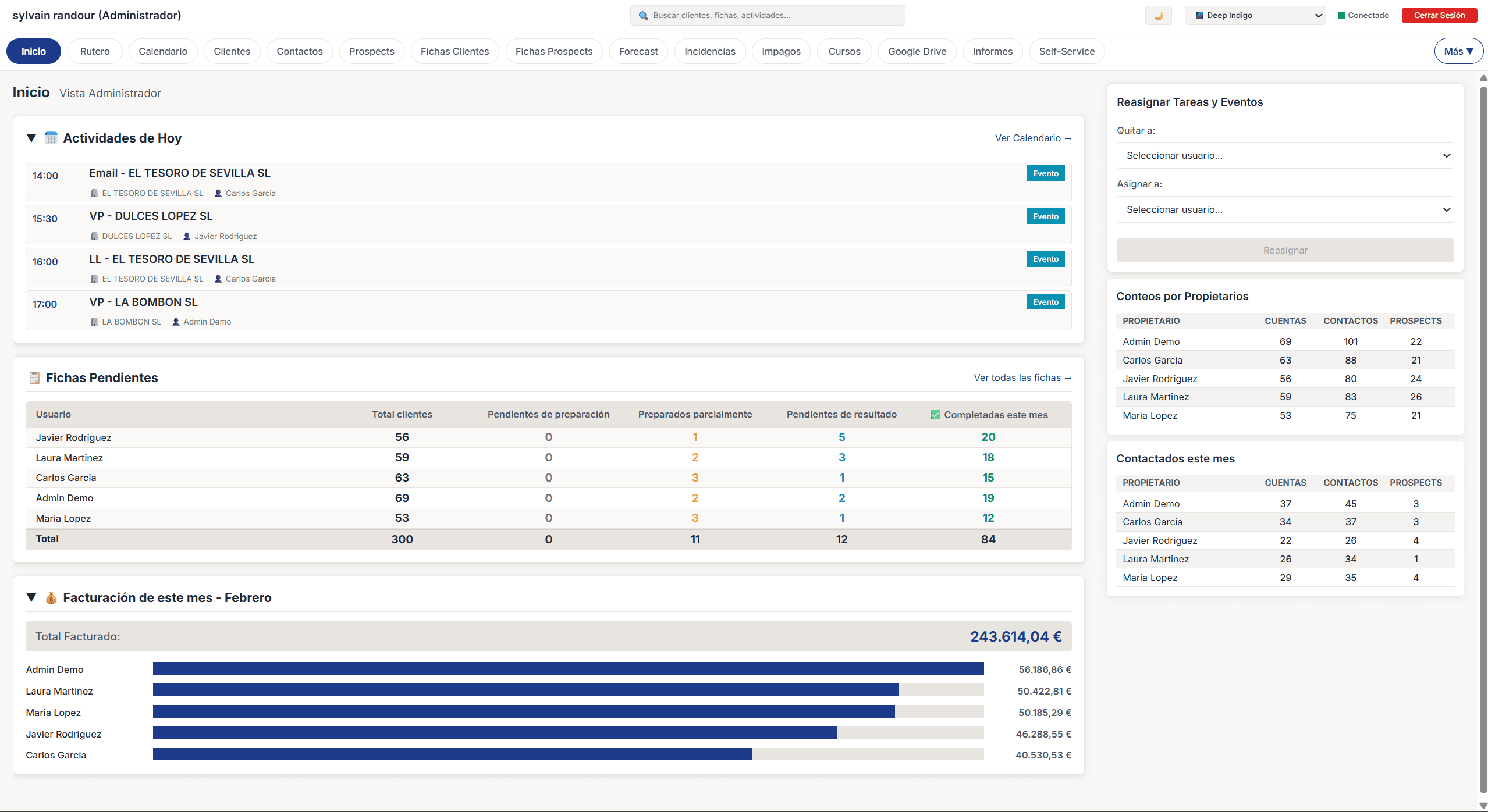Click the green checkmark in Completadas este mes header
This screenshot has height=812, width=1488.
click(x=935, y=414)
